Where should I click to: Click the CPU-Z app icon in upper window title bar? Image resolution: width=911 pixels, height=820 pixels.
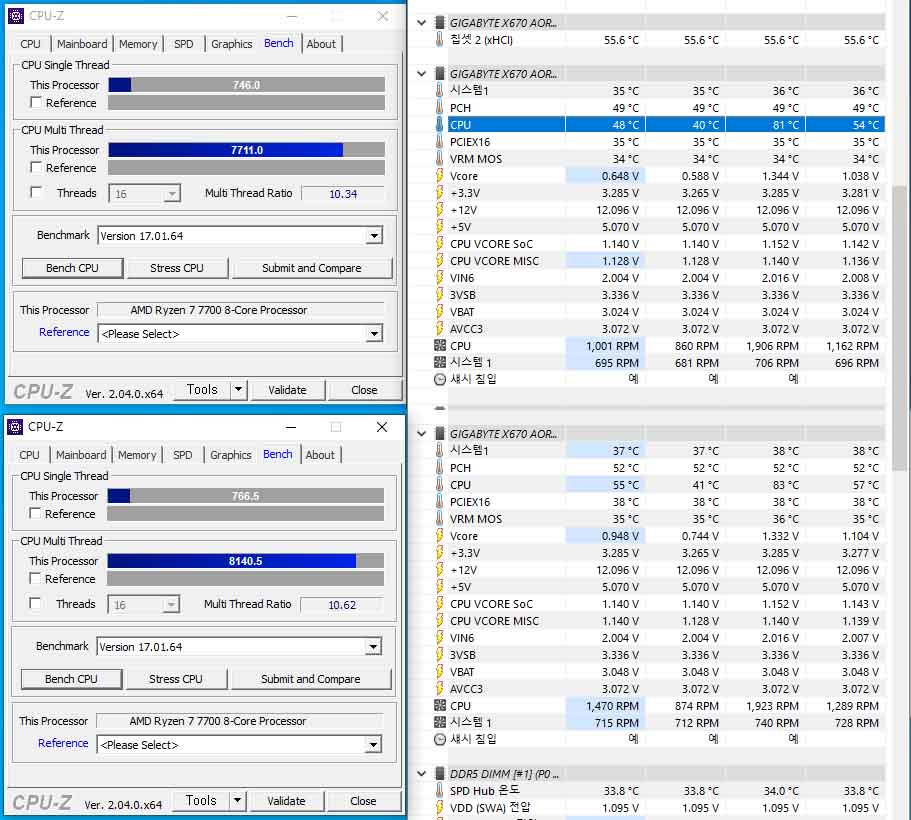tap(16, 16)
